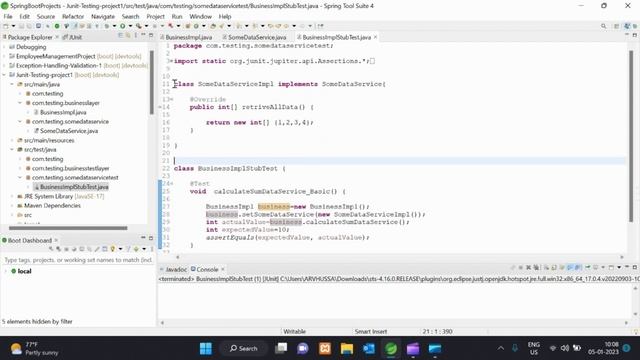Collapse the Junit-Testing-project1 node
Viewport: 640px width, 360px height.
4,75
